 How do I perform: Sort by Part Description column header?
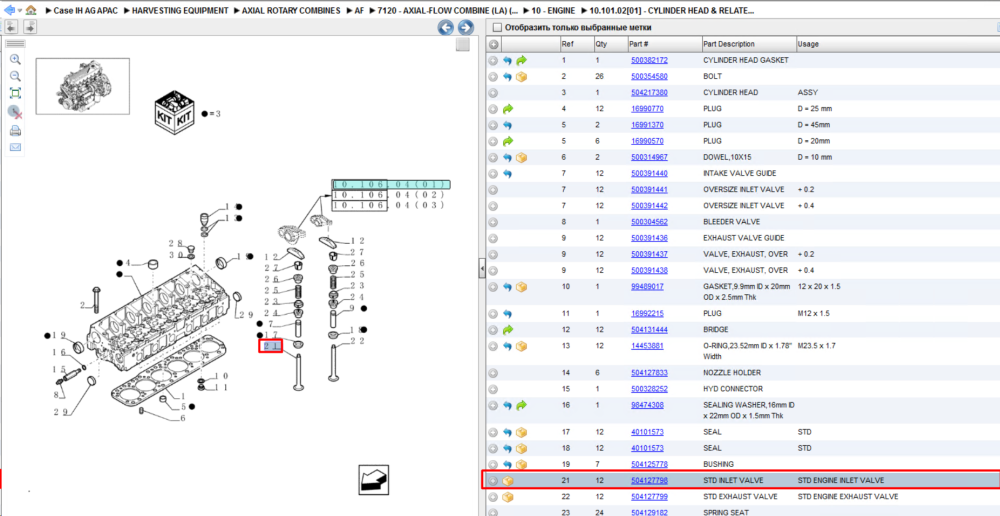point(748,44)
